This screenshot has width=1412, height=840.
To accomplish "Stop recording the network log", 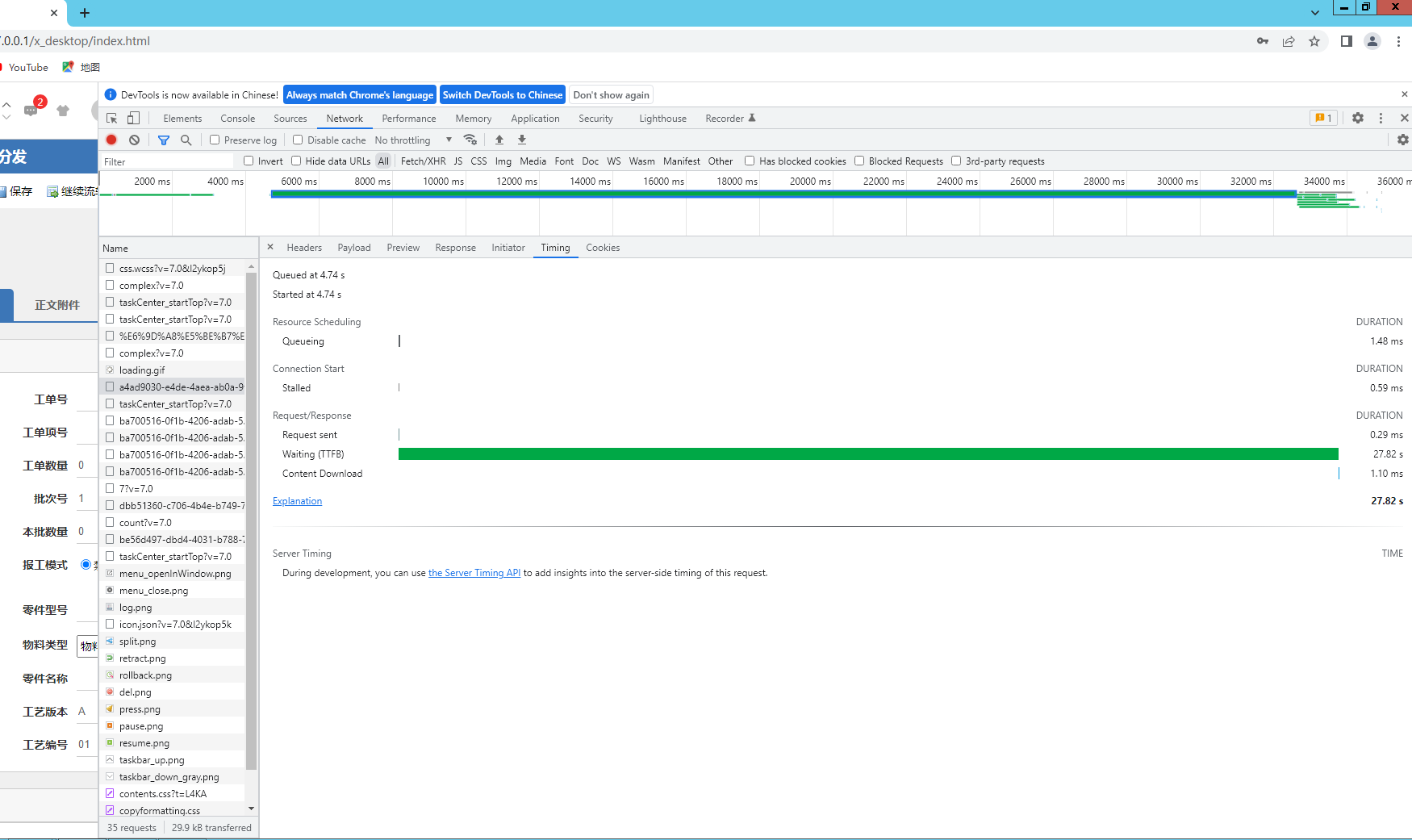I will coord(111,140).
